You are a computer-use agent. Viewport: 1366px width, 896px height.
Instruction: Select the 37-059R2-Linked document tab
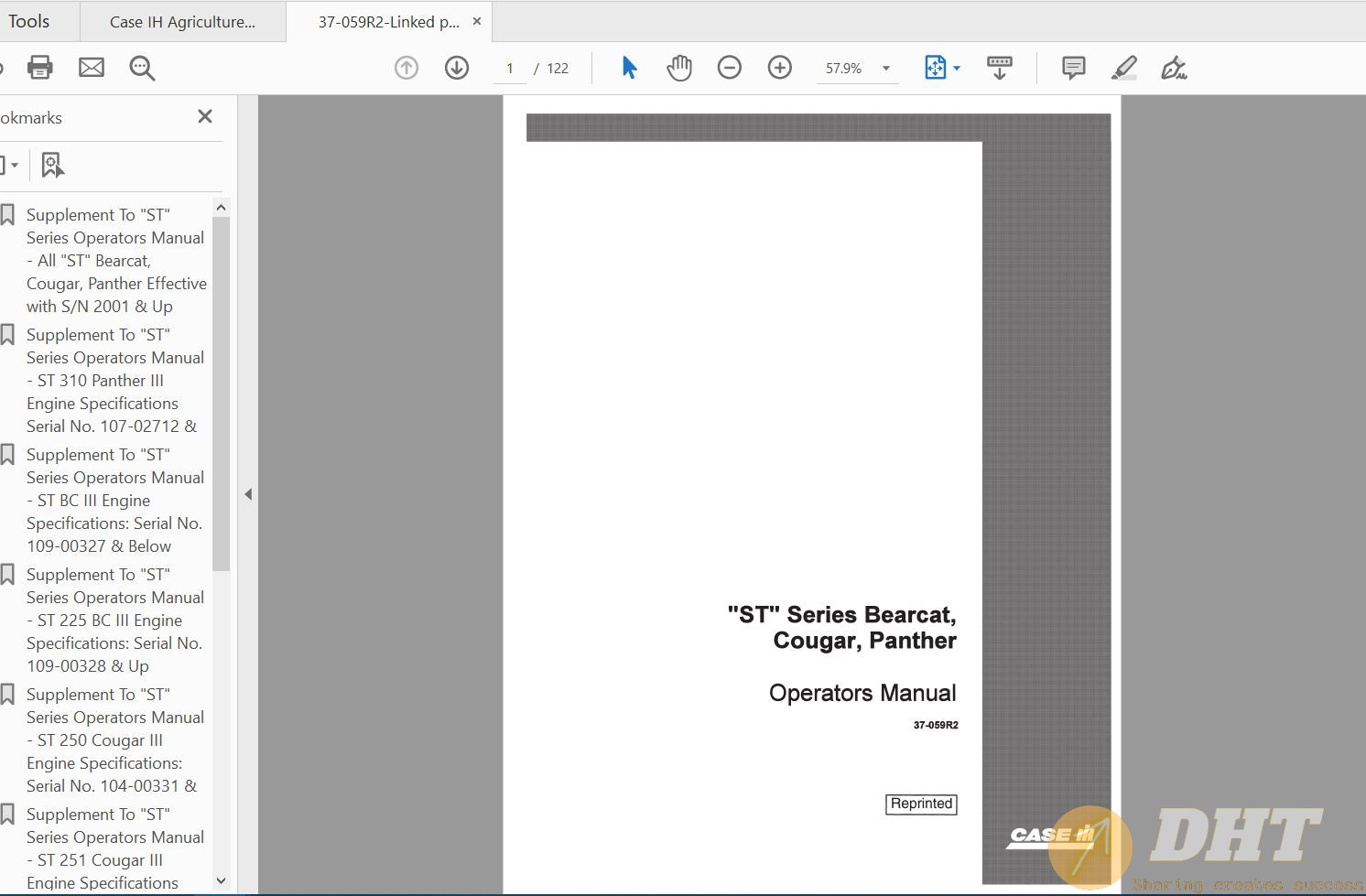[389, 22]
